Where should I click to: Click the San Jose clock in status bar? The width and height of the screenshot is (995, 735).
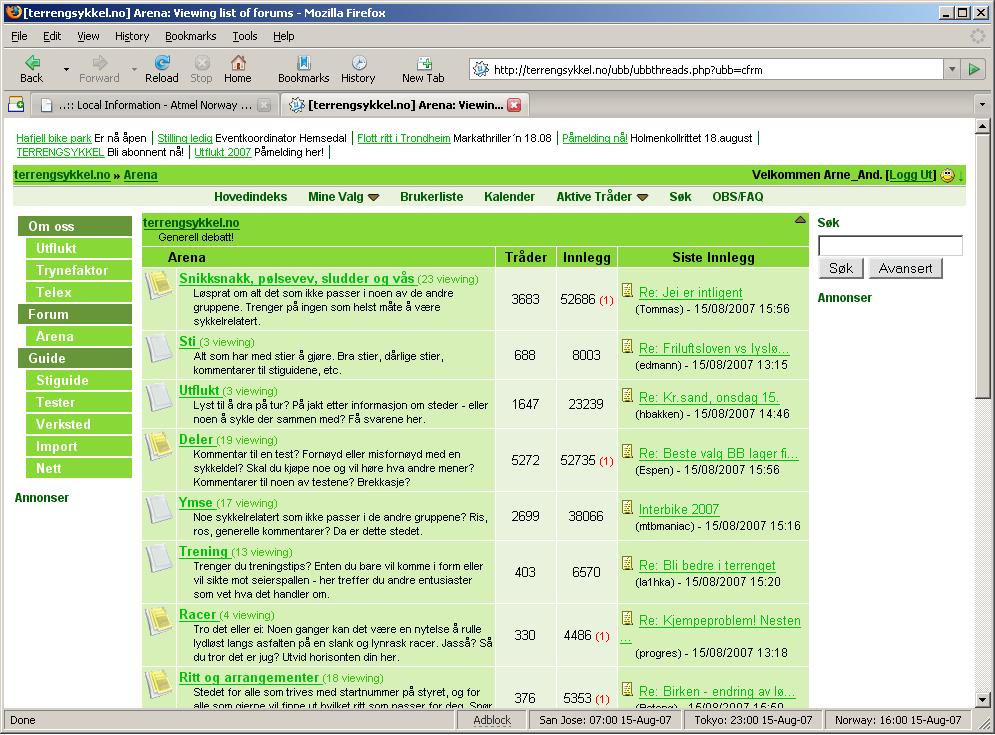coord(605,720)
